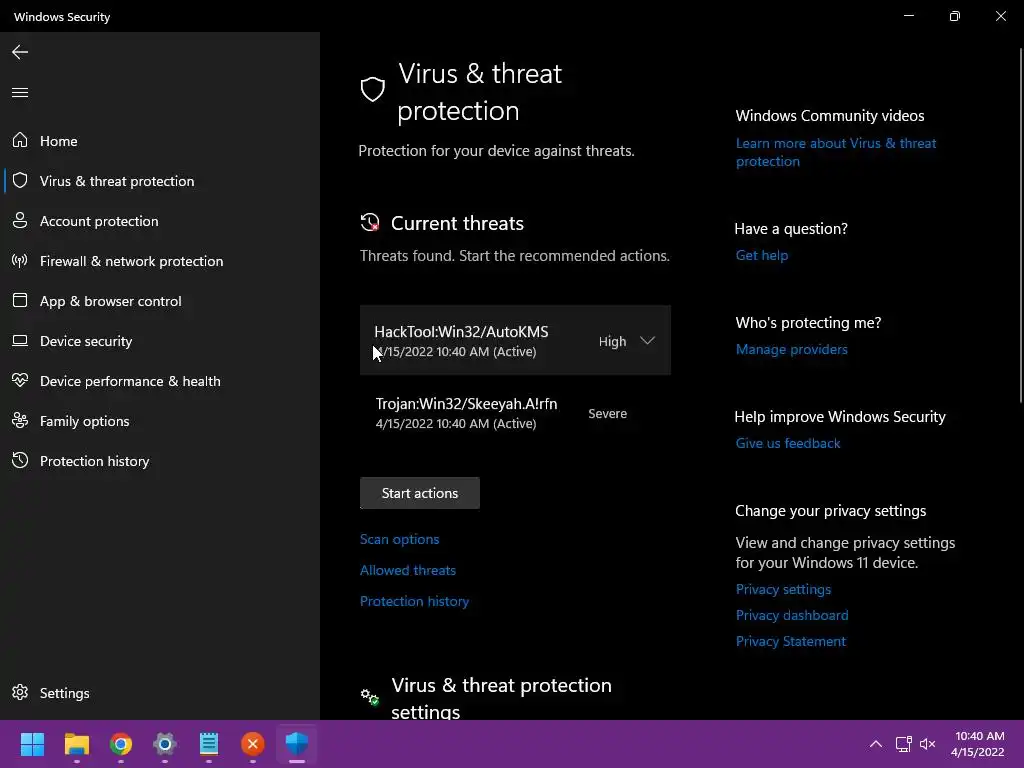
Task: Open Settings label in sidebar
Action: tap(64, 693)
